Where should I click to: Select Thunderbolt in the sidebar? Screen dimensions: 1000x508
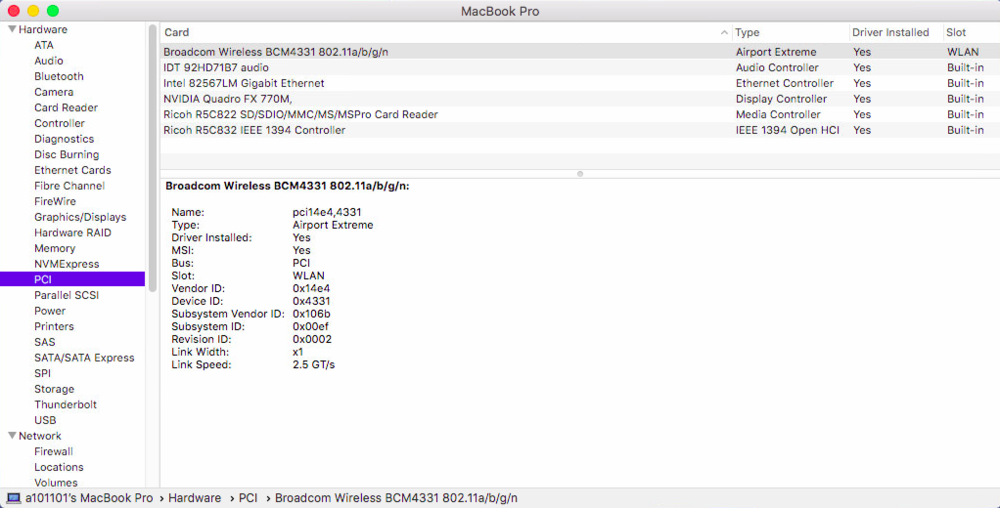(65, 404)
